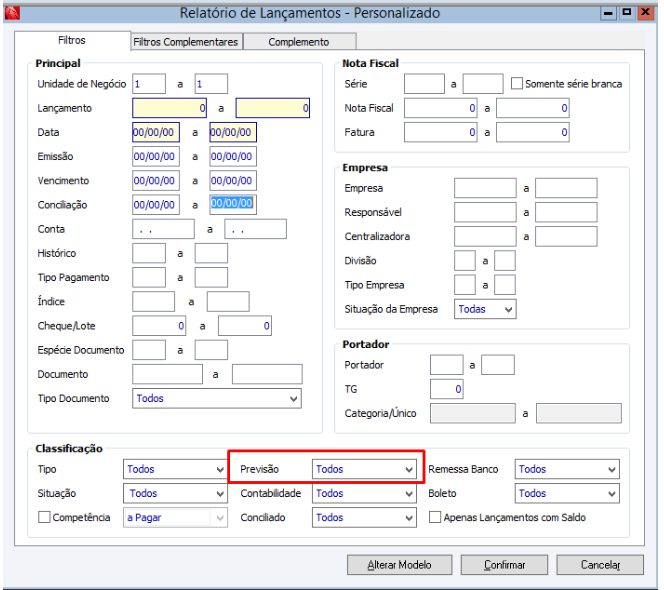Expand the Situação dropdown
The image size is (664, 590).
(x=175, y=493)
